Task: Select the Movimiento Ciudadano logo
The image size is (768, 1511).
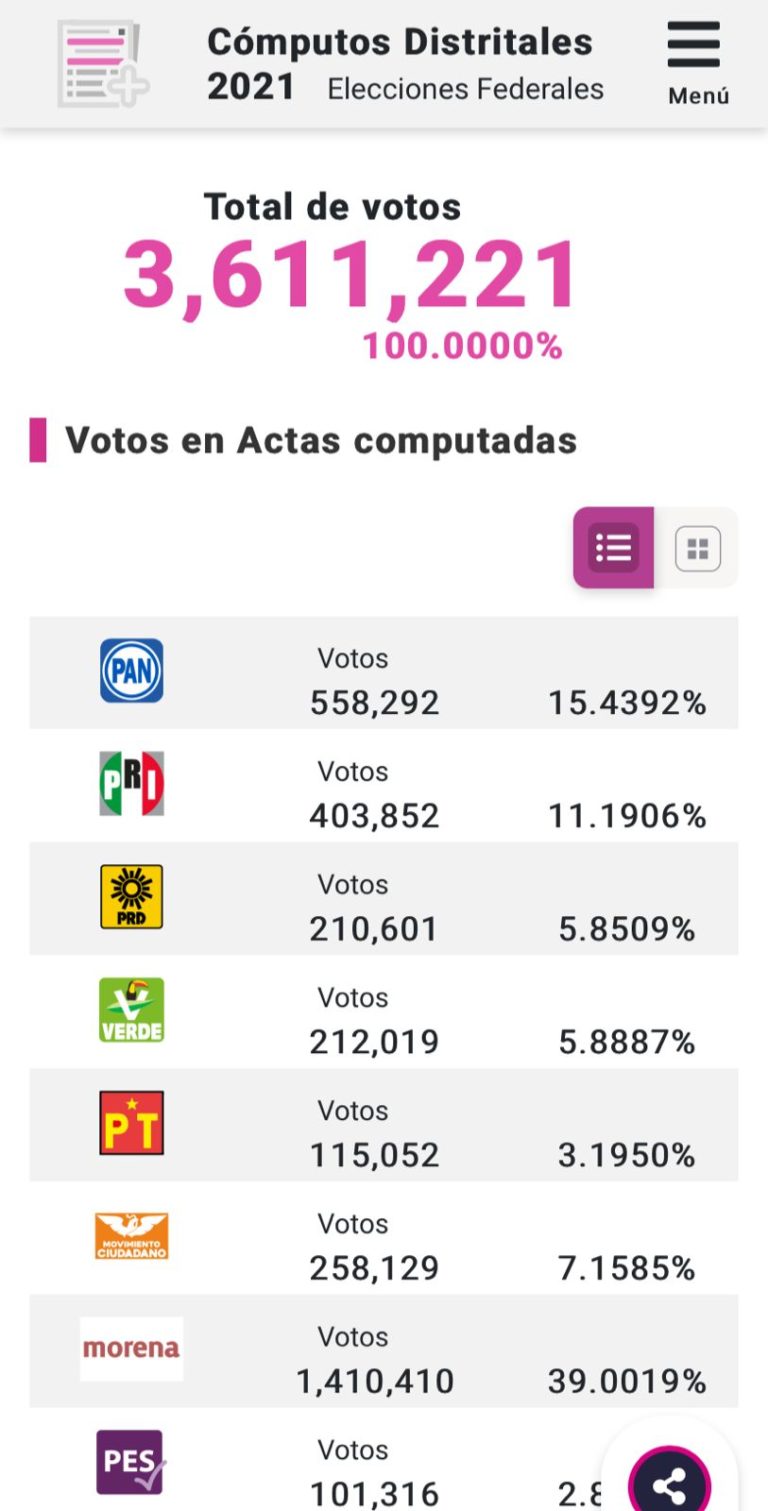Action: (x=131, y=1236)
